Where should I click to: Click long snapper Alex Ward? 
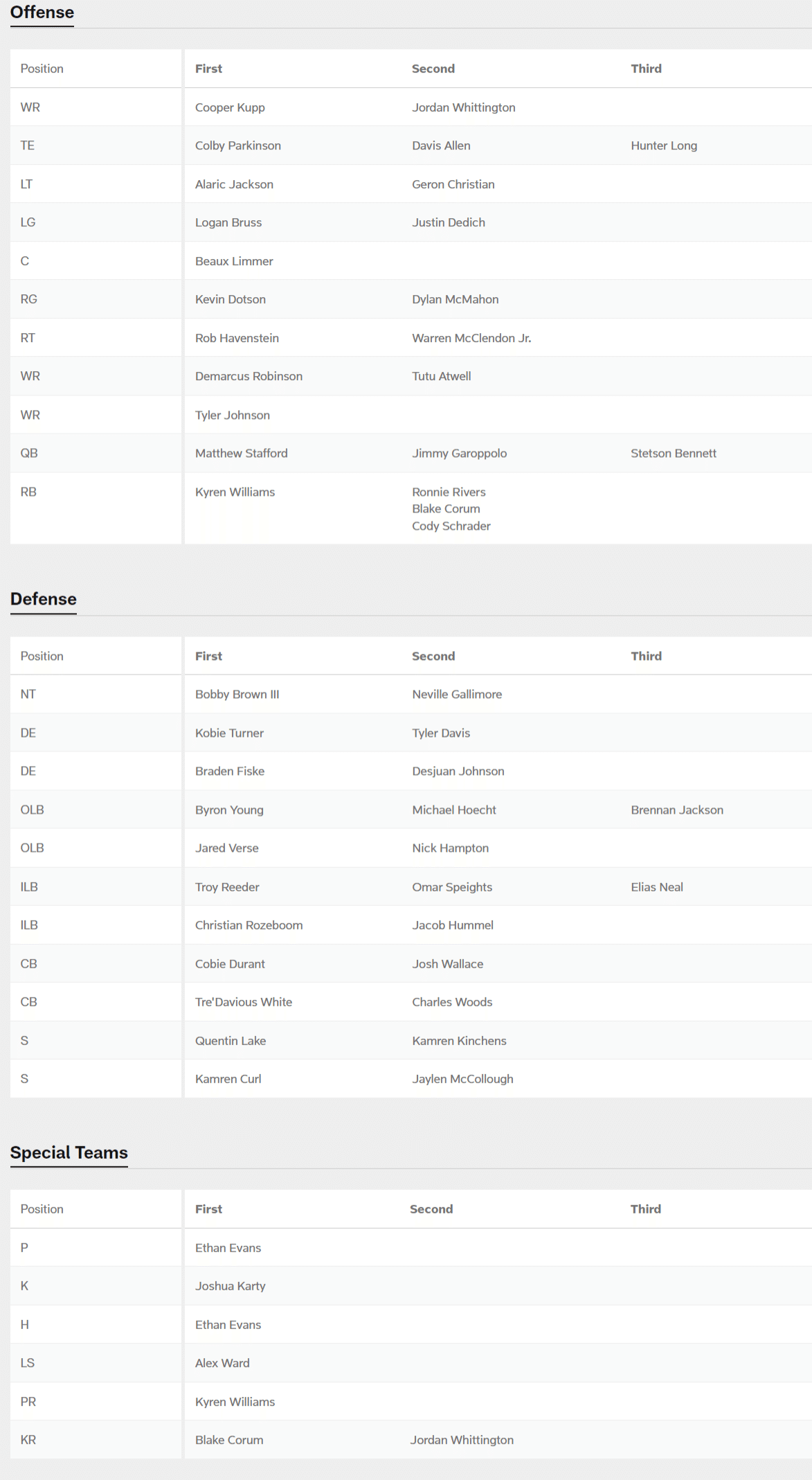point(222,1362)
